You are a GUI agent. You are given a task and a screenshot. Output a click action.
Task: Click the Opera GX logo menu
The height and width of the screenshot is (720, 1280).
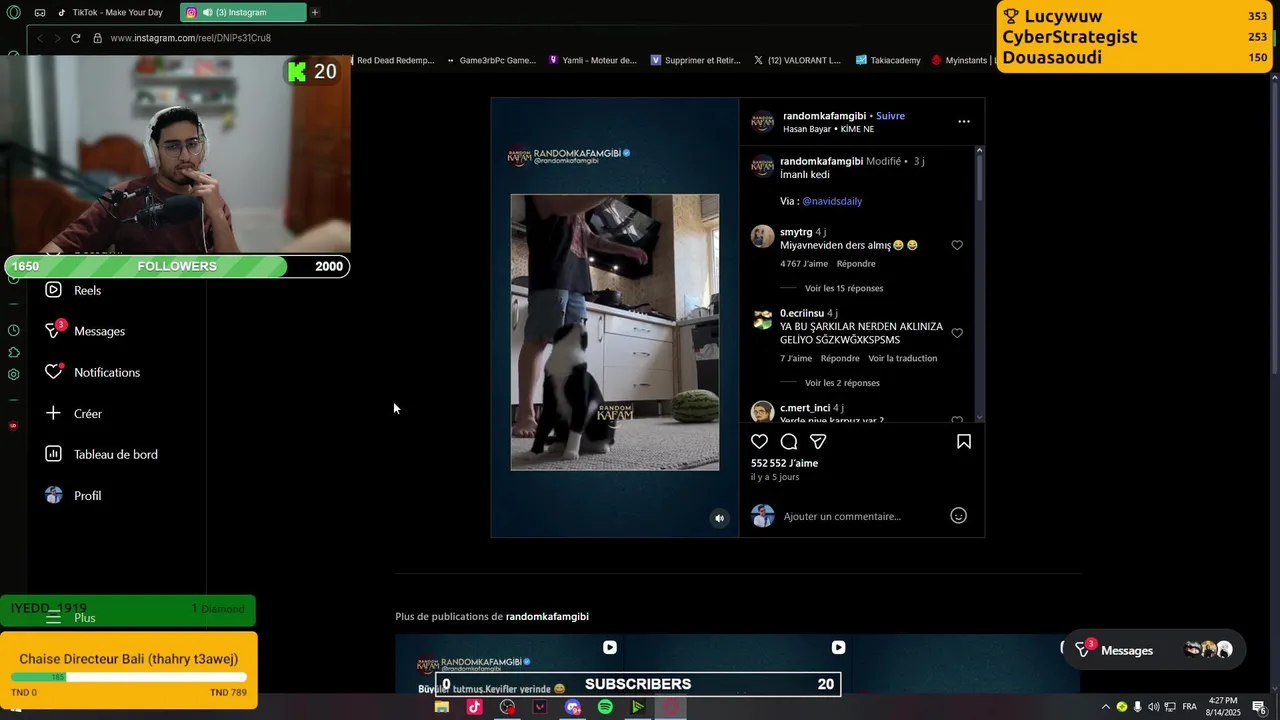coord(13,13)
